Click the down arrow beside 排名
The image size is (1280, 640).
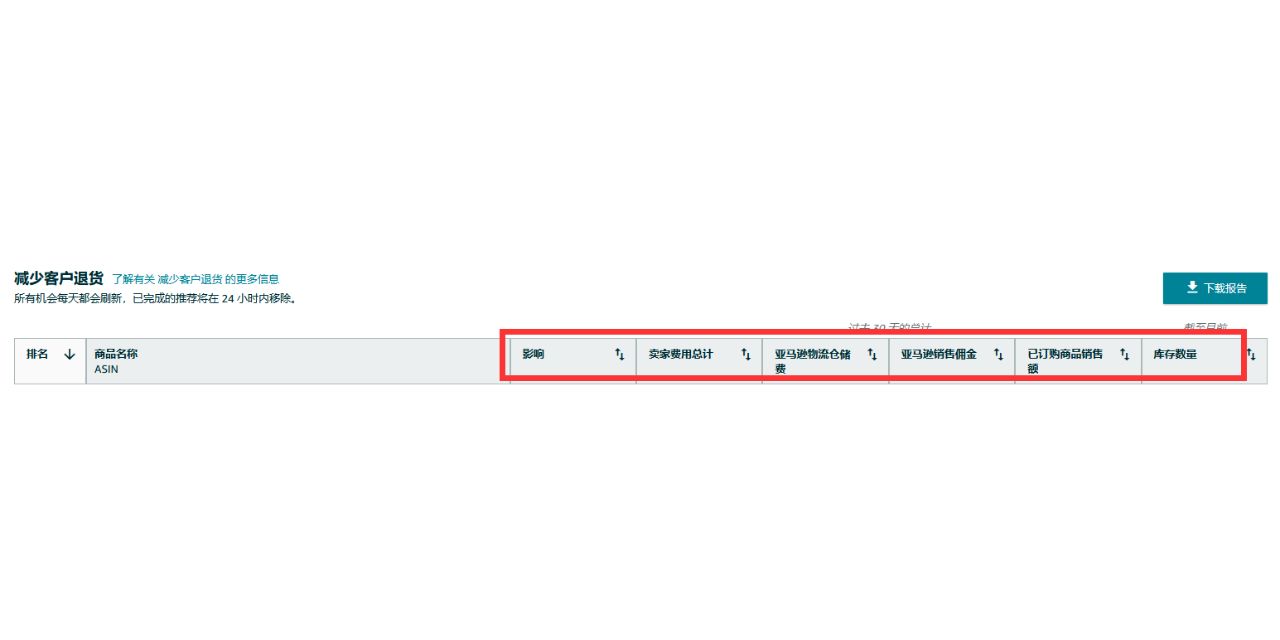[69, 354]
